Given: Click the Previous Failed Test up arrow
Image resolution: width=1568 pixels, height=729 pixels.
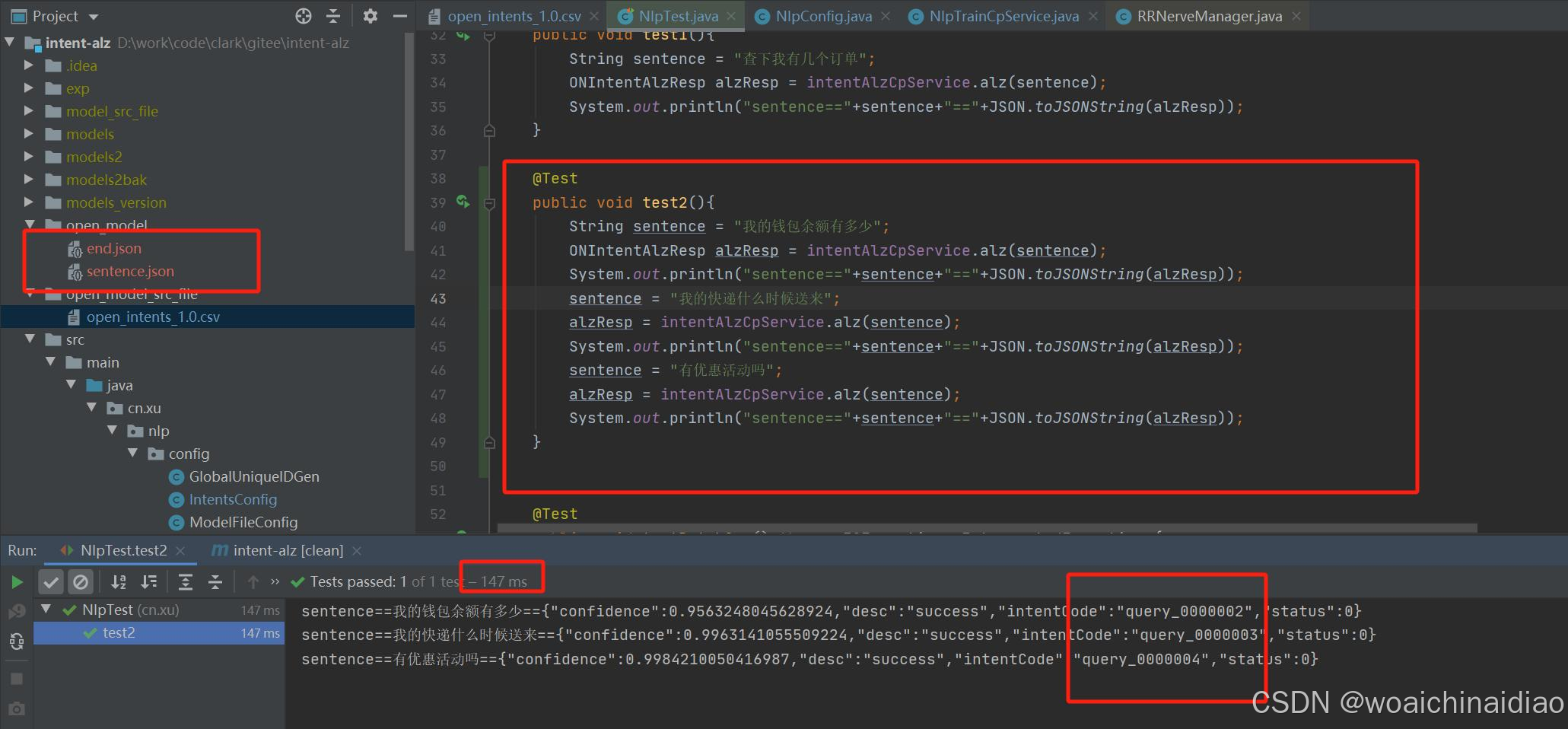Looking at the screenshot, I should click(x=253, y=582).
